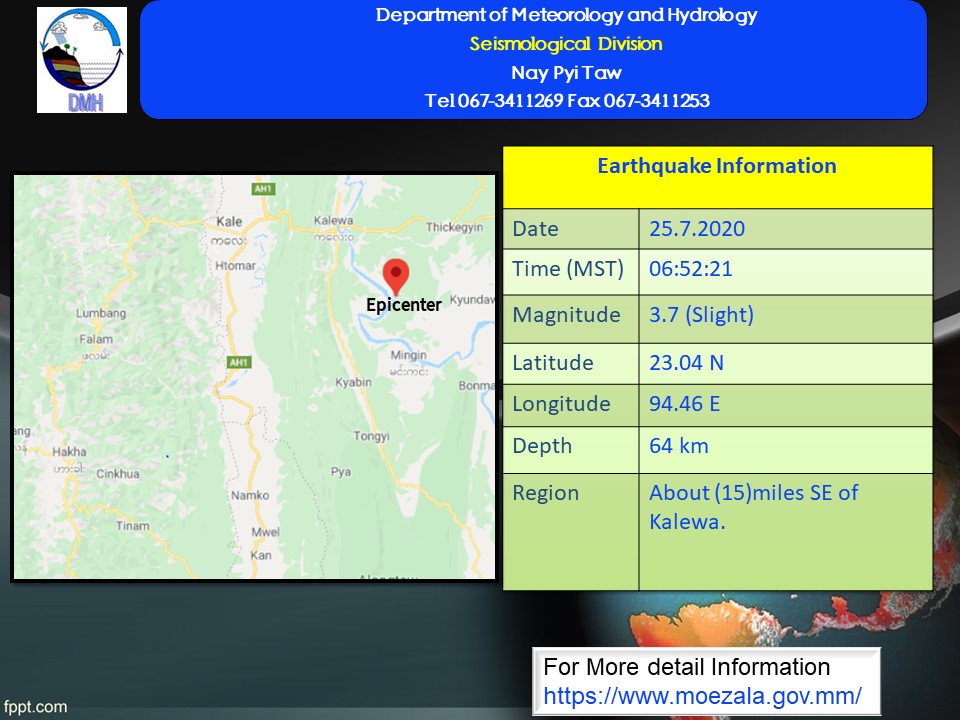The image size is (960, 720).
Task: Click the Epicenter label on map
Action: [x=403, y=305]
